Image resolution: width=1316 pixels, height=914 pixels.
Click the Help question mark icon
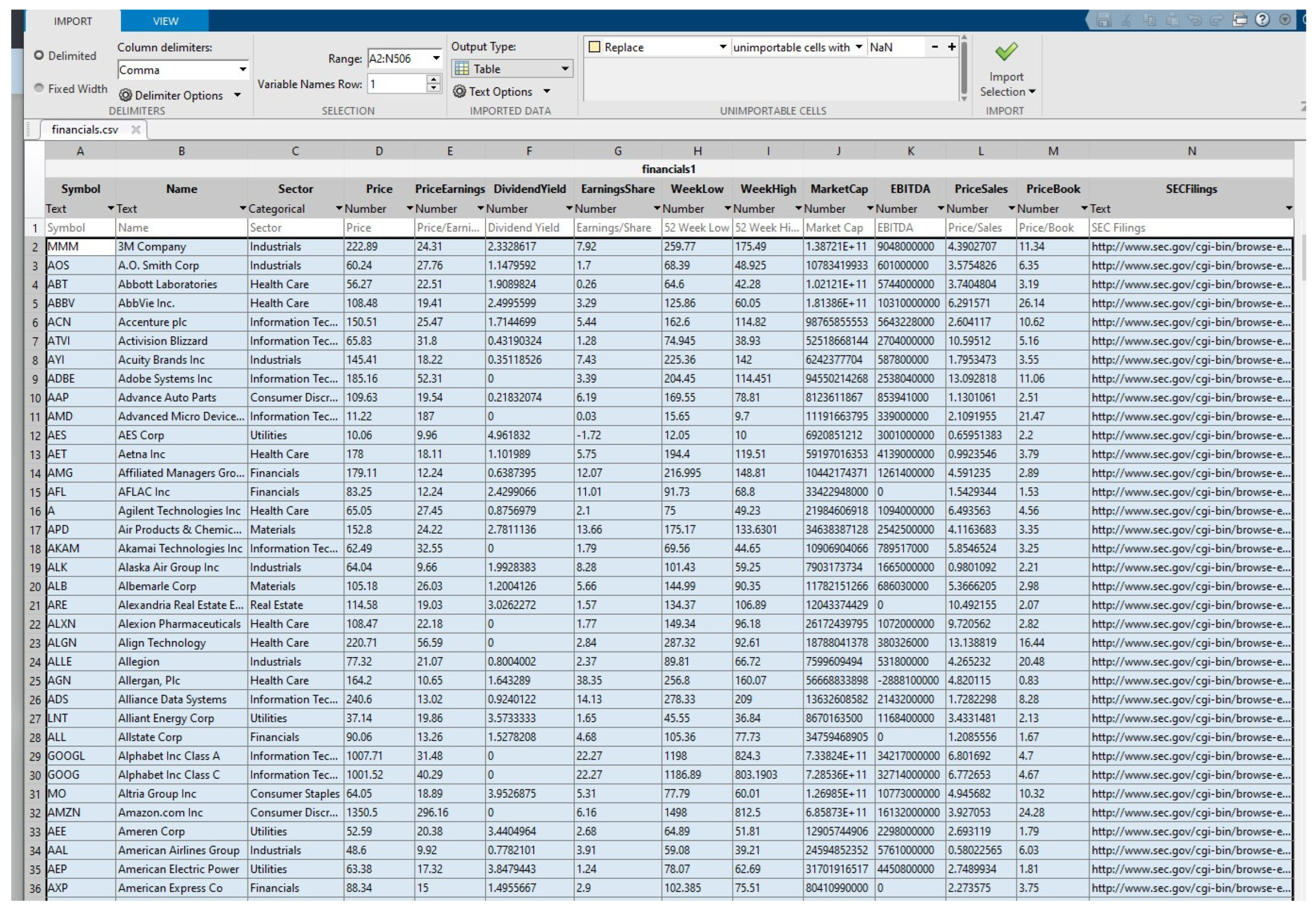[1262, 20]
